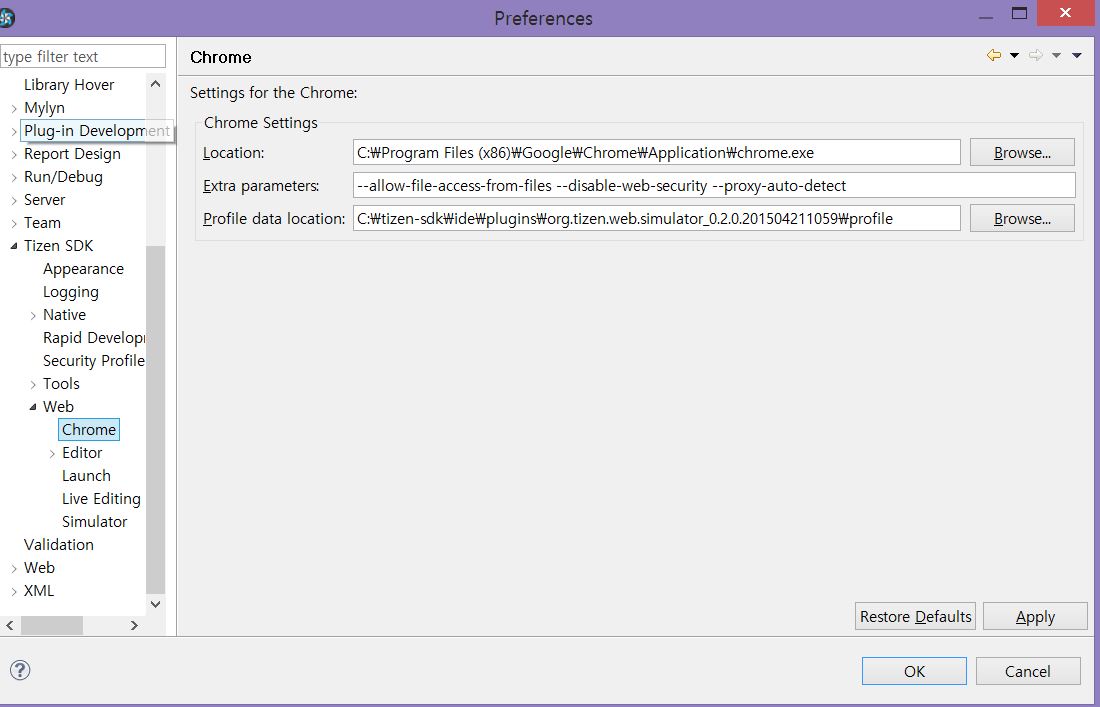
Task: Expand the Plug-in Development node
Action: click(x=14, y=132)
